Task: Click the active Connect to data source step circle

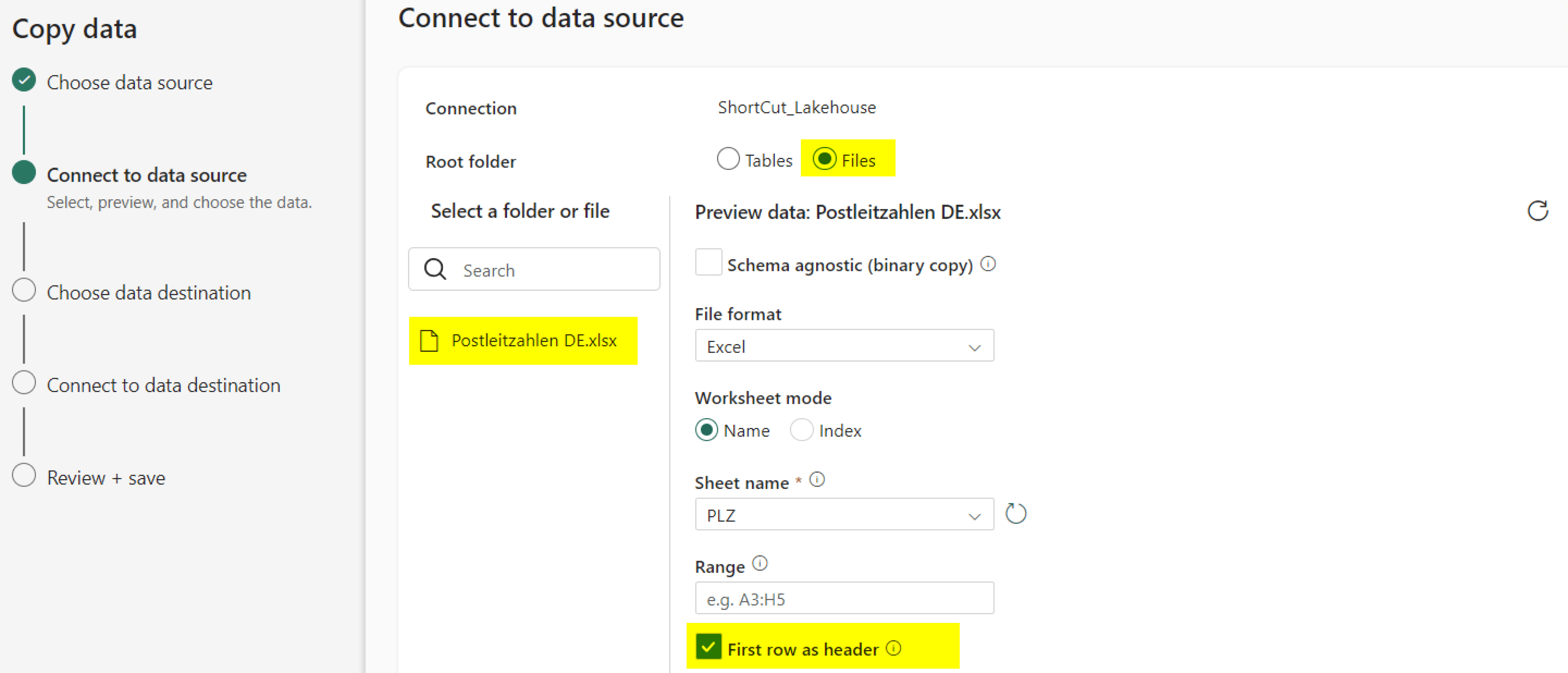Action: [24, 172]
